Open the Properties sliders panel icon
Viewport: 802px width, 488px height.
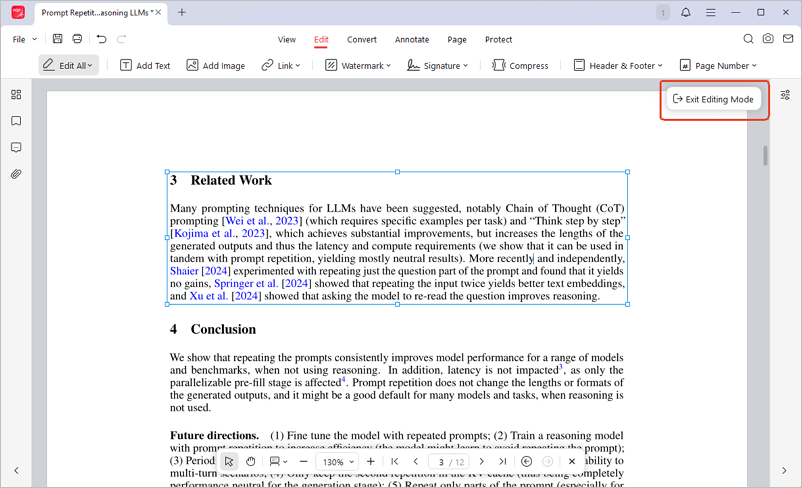point(785,95)
